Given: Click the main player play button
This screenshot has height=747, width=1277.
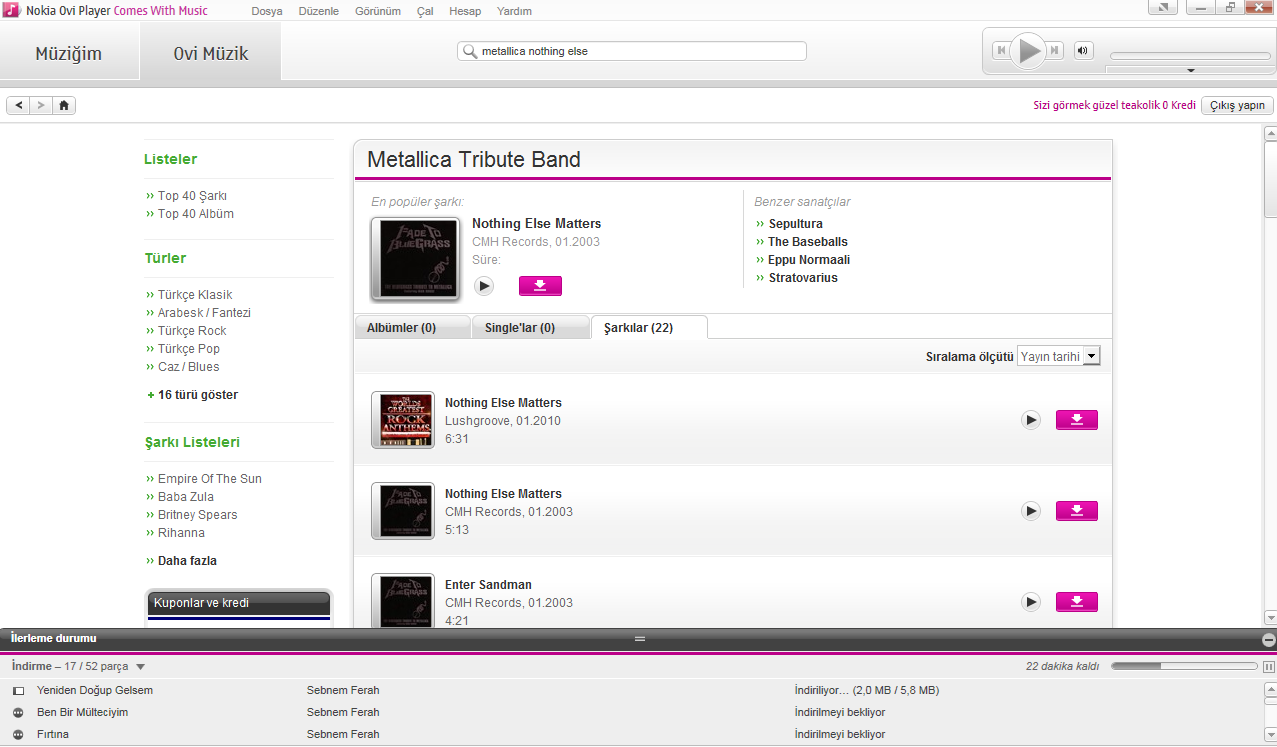Looking at the screenshot, I should pyautogui.click(x=1027, y=50).
